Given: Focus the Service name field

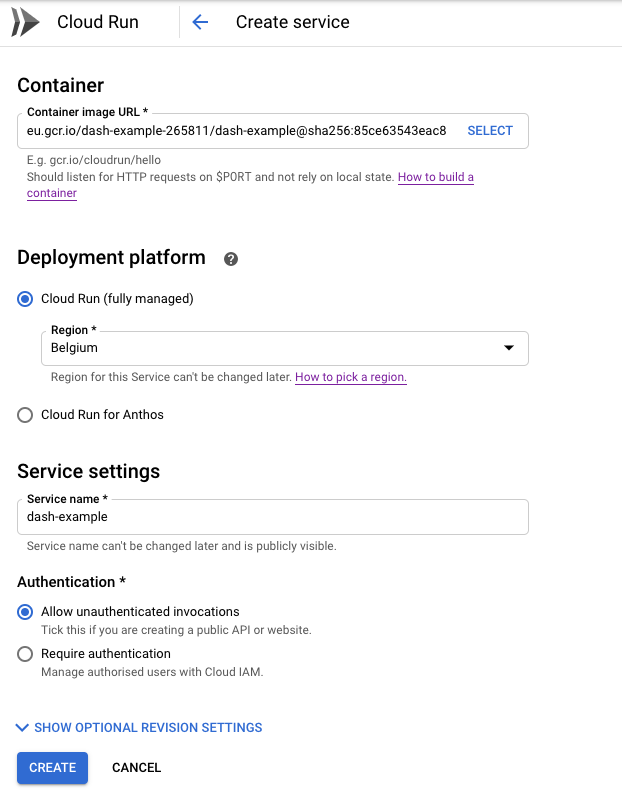Looking at the screenshot, I should 273,517.
